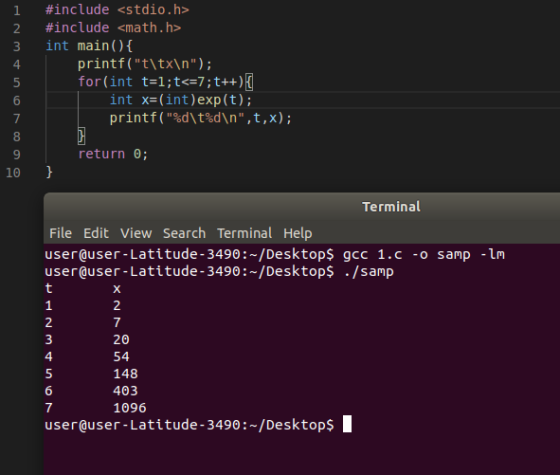
Task: Click the 'int x=(int)exp(t);' line
Action: (x=181, y=100)
